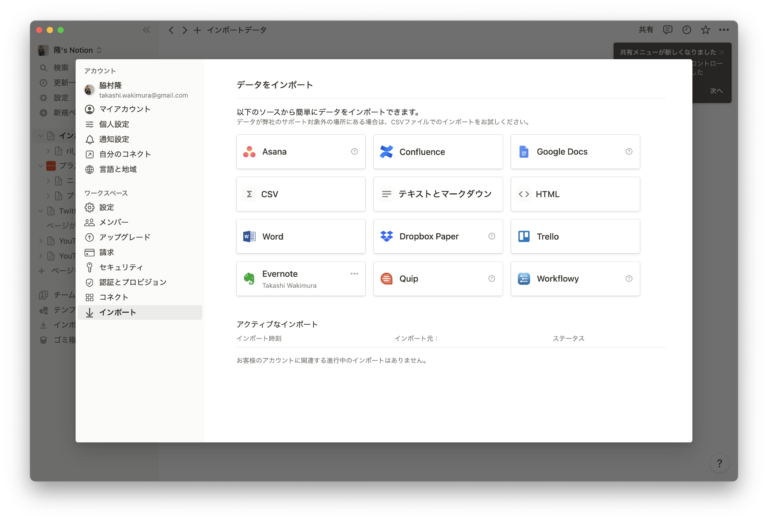This screenshot has width=768, height=521.
Task: Go to セキュリティ settings
Action: tap(120, 267)
